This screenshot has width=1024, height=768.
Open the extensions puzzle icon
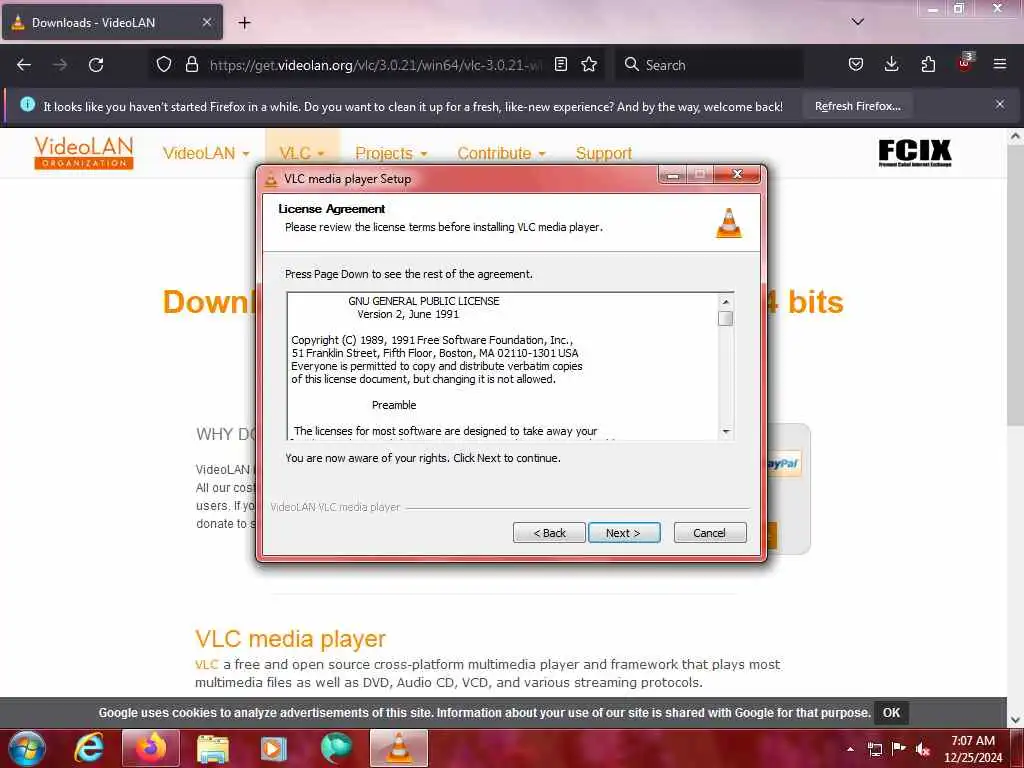tap(928, 64)
